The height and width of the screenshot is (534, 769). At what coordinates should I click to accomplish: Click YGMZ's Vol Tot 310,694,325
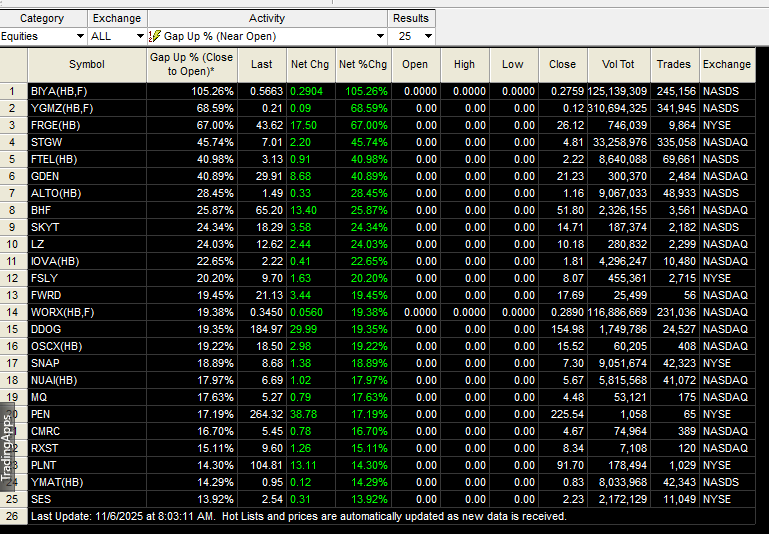point(617,108)
